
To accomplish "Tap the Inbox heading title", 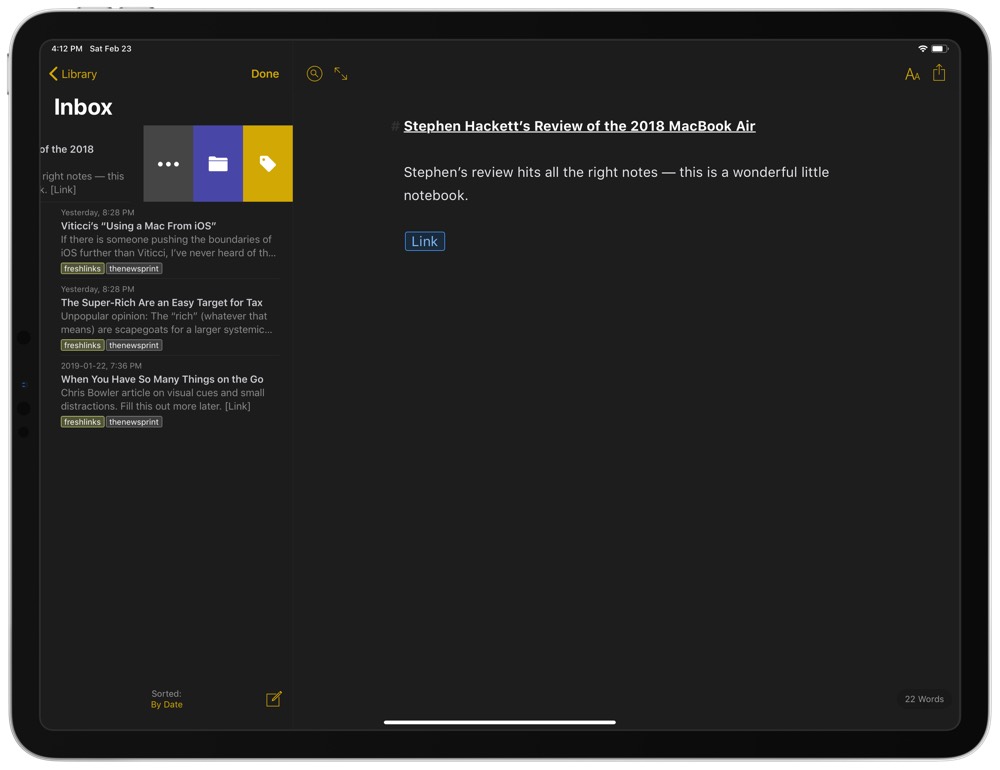I will 83,107.
